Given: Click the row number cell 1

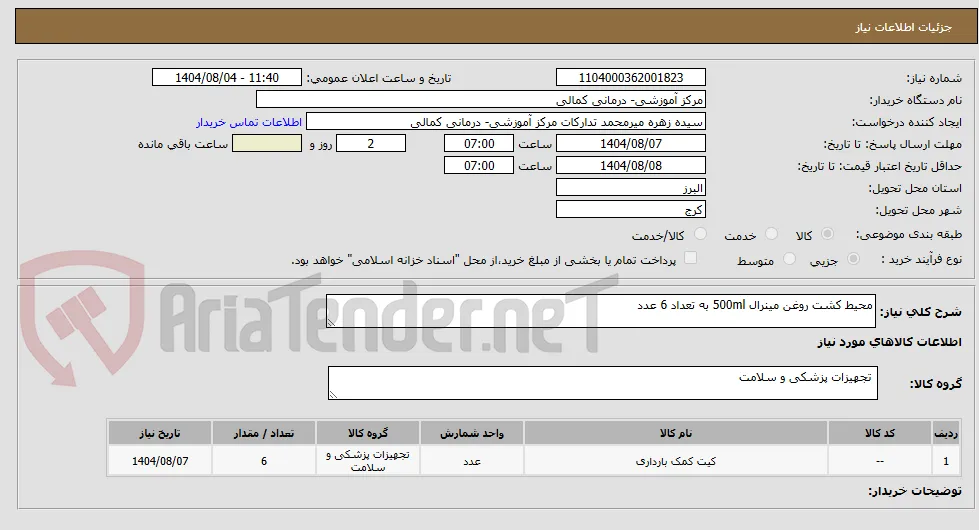Looking at the screenshot, I should coord(946,461).
